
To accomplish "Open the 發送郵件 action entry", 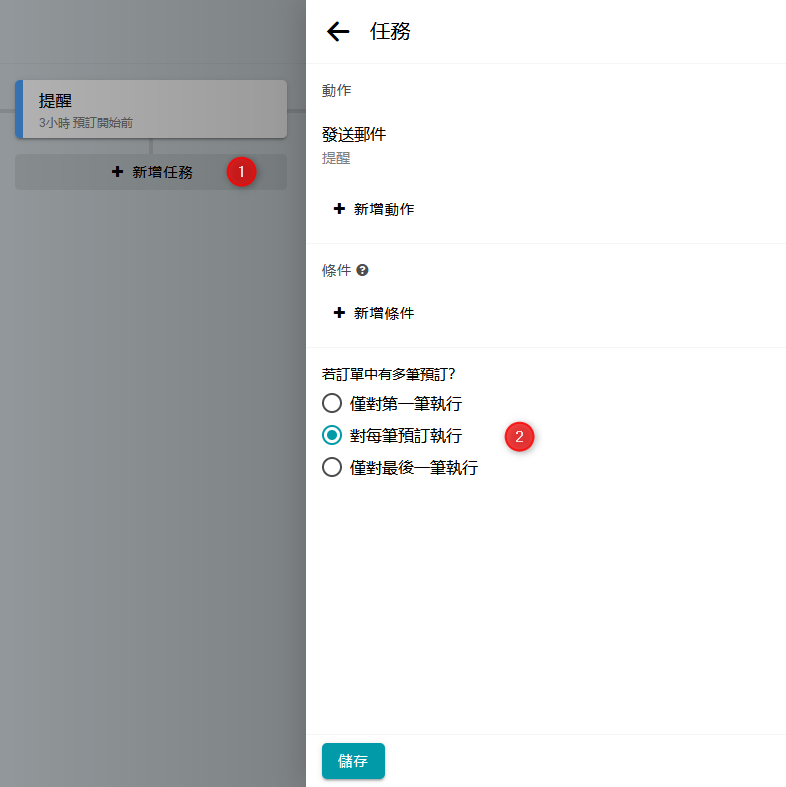I will coord(354,135).
